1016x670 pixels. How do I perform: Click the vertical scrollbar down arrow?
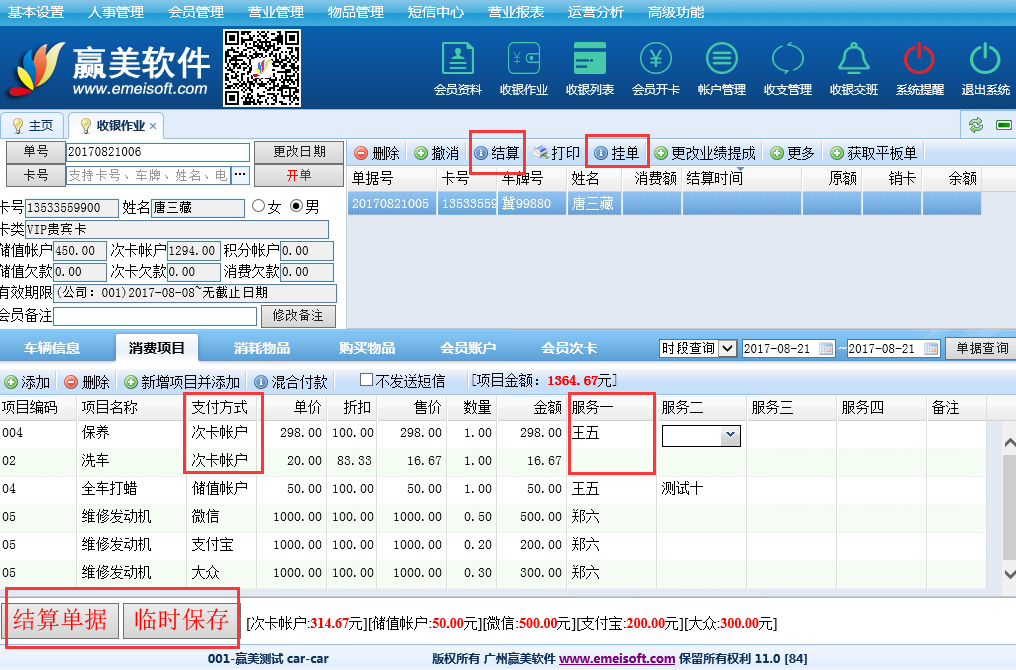pos(1008,577)
